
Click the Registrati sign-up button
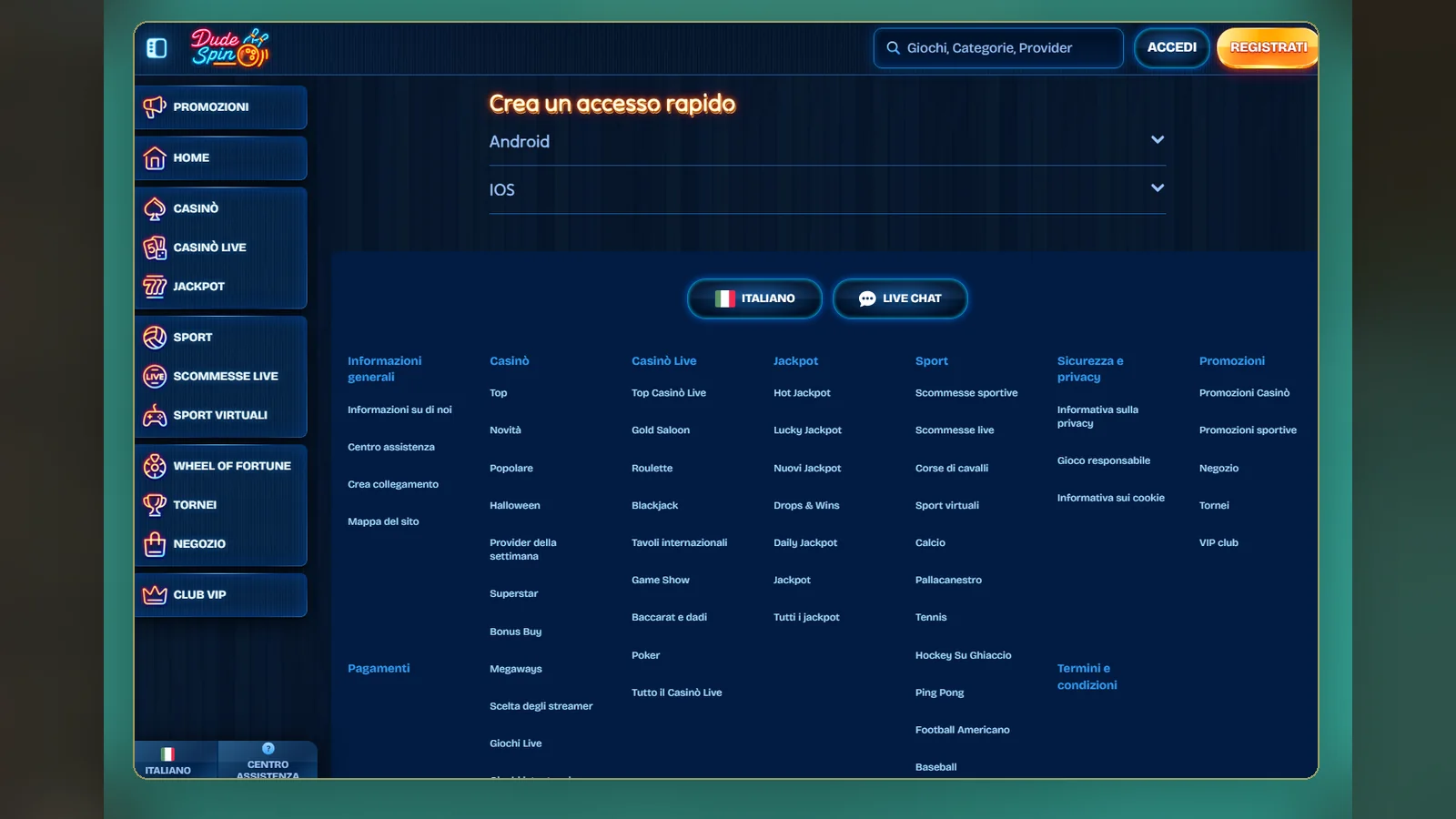coord(1268,47)
